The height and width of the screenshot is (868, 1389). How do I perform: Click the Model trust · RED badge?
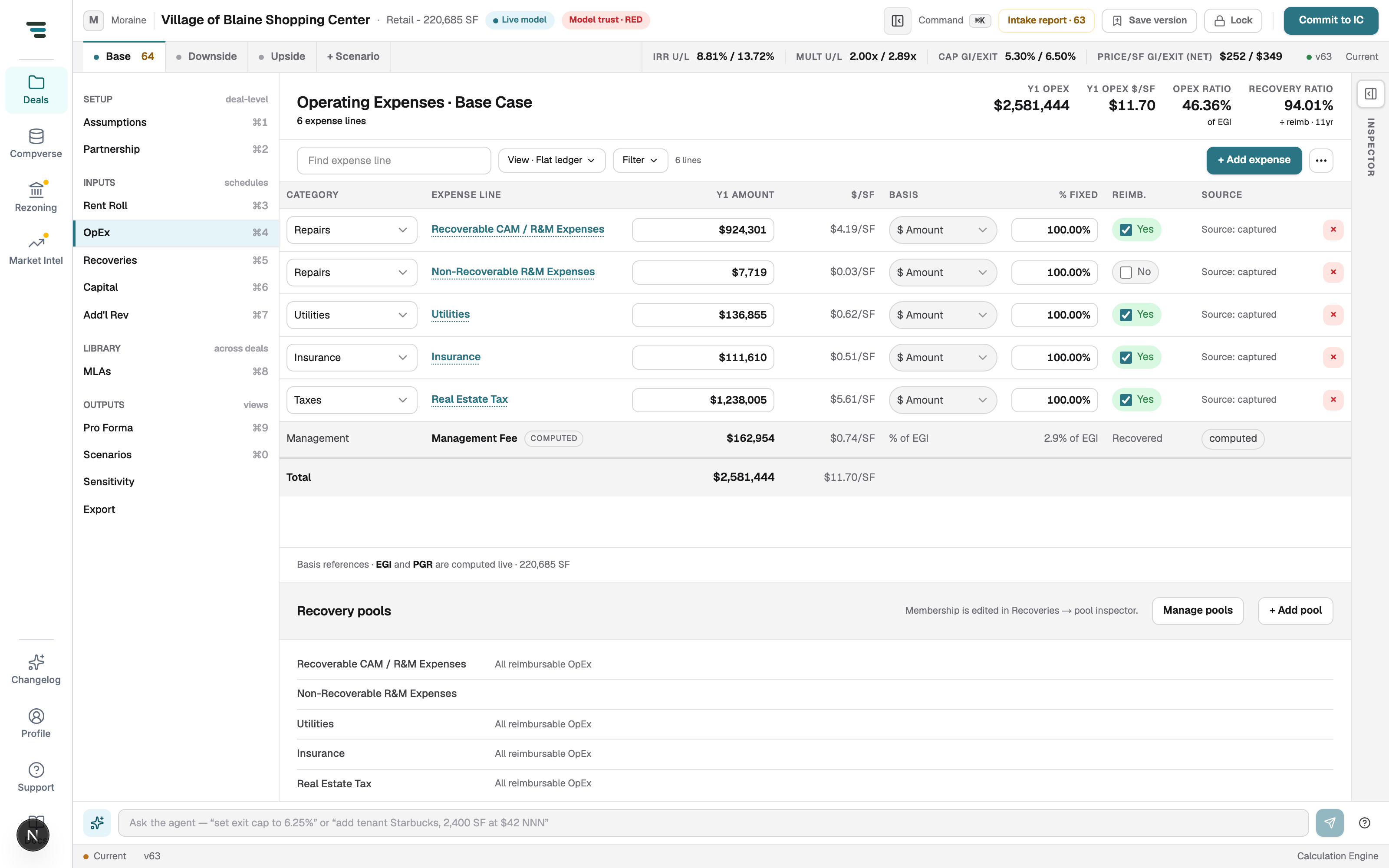pyautogui.click(x=606, y=20)
